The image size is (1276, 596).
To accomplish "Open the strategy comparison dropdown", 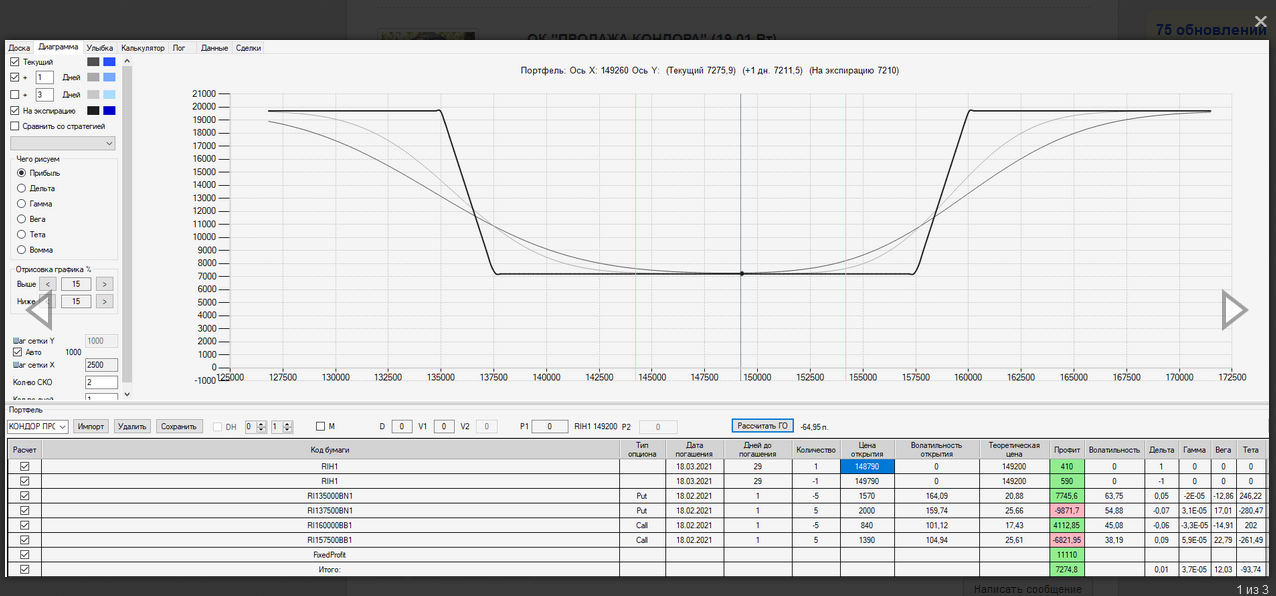I will point(62,143).
